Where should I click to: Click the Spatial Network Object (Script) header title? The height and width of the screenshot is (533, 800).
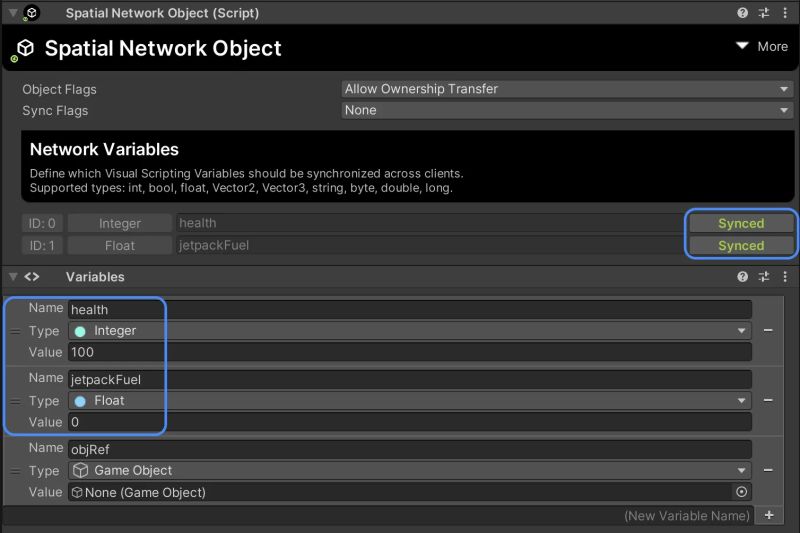coord(162,13)
